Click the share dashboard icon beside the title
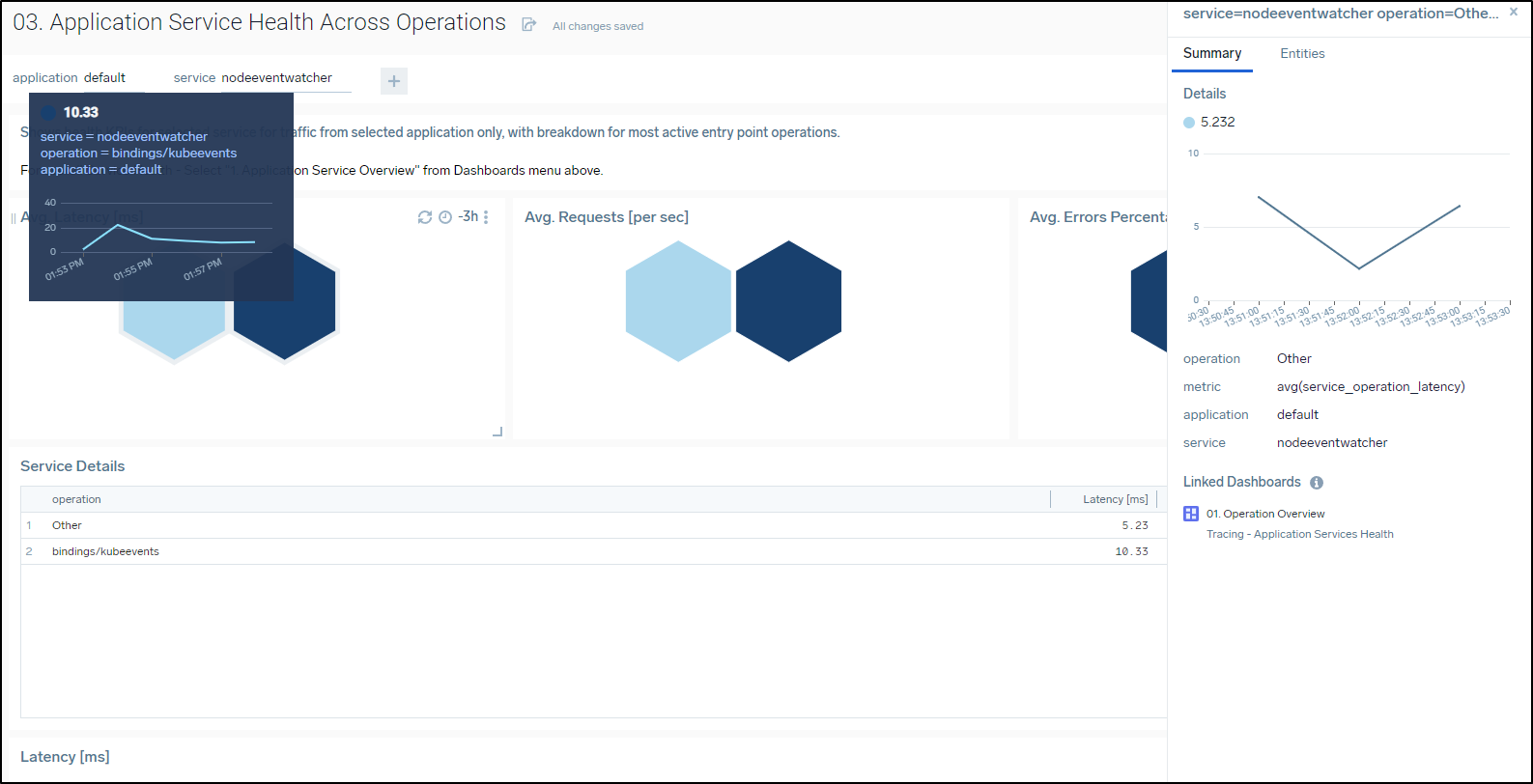Screen dimensions: 1533x784 coord(528,25)
